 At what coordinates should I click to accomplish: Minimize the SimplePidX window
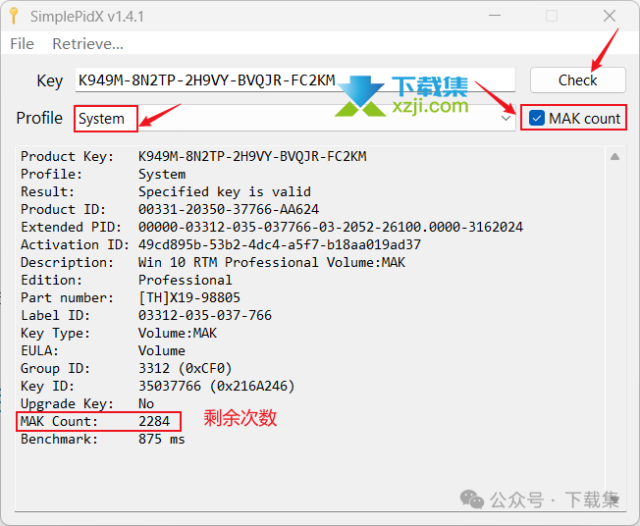coord(495,16)
